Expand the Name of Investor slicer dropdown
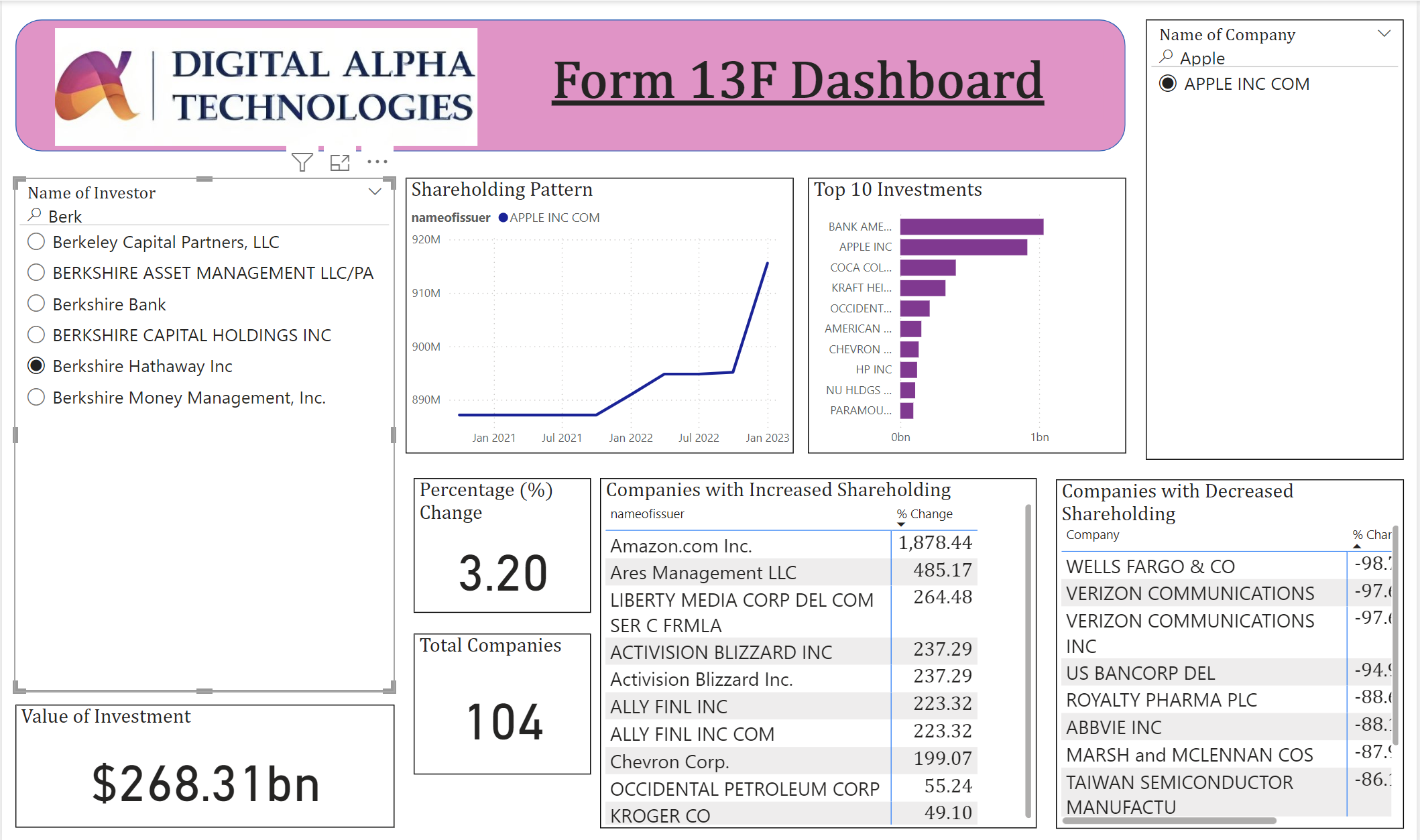Image resolution: width=1420 pixels, height=840 pixels. pos(375,192)
